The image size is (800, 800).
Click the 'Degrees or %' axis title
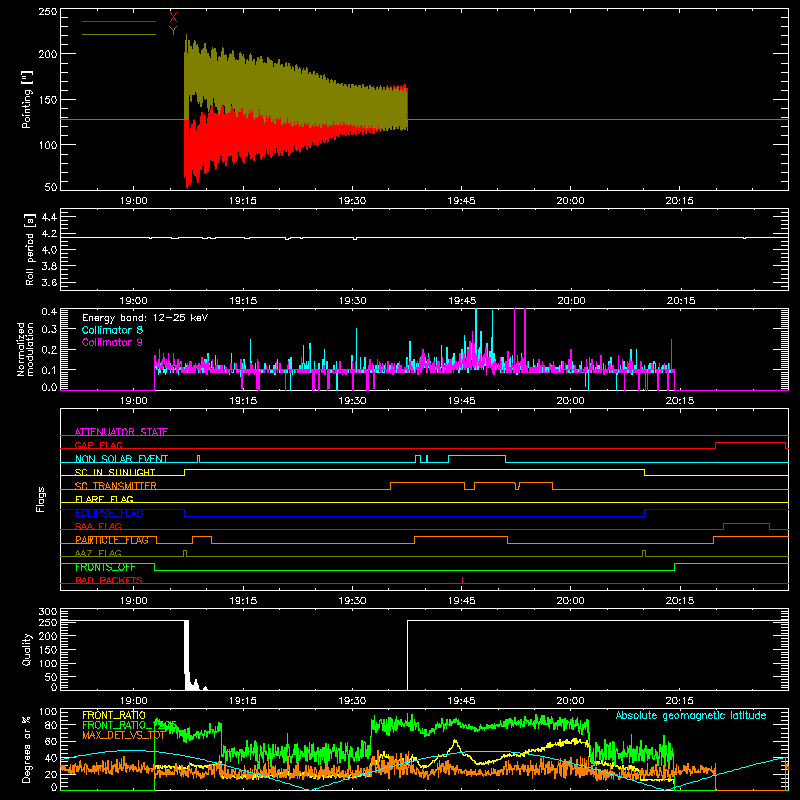pyautogui.click(x=27, y=749)
